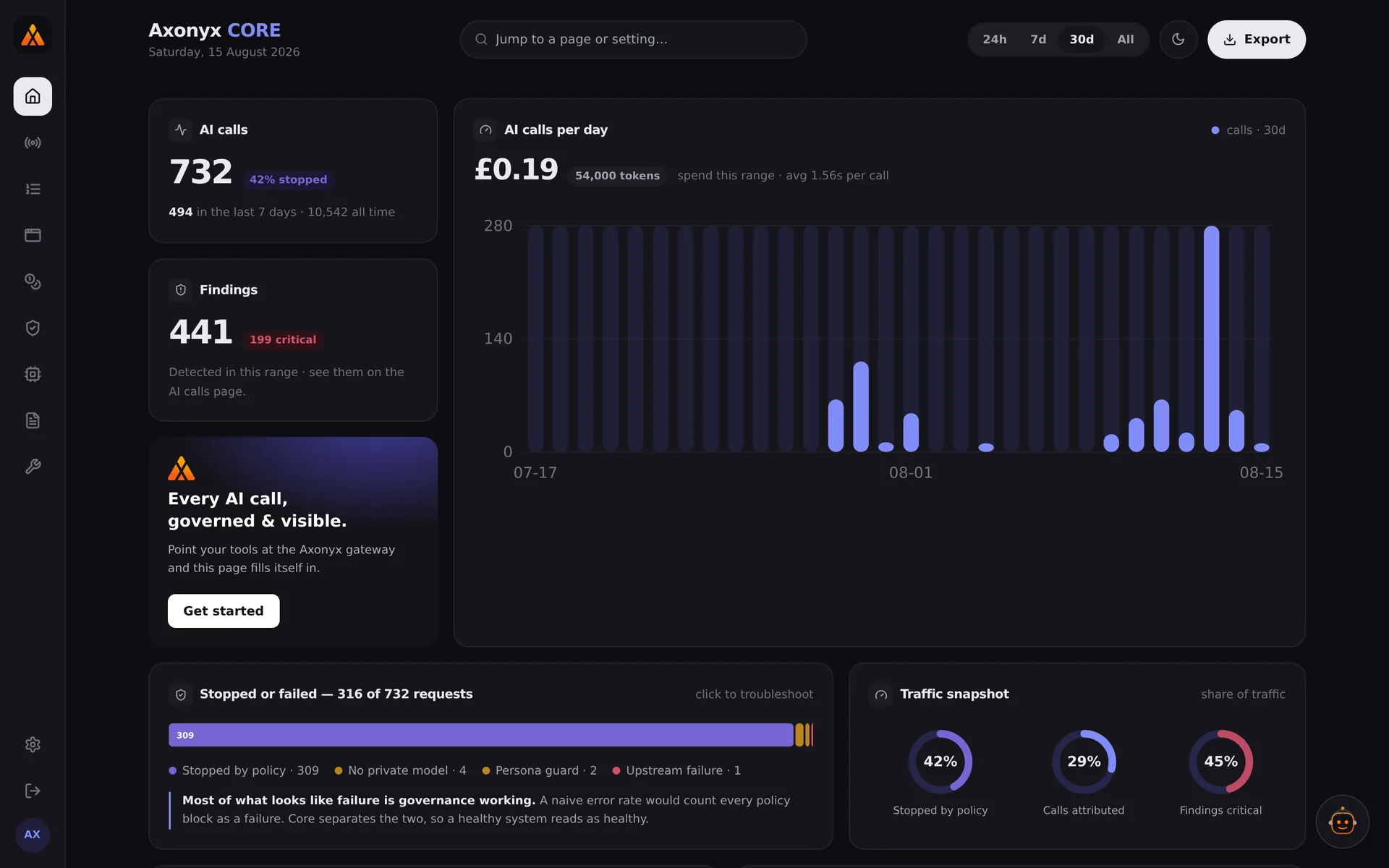Click the 42% stopped badge
Viewport: 1389px width, 868px height.
point(288,179)
